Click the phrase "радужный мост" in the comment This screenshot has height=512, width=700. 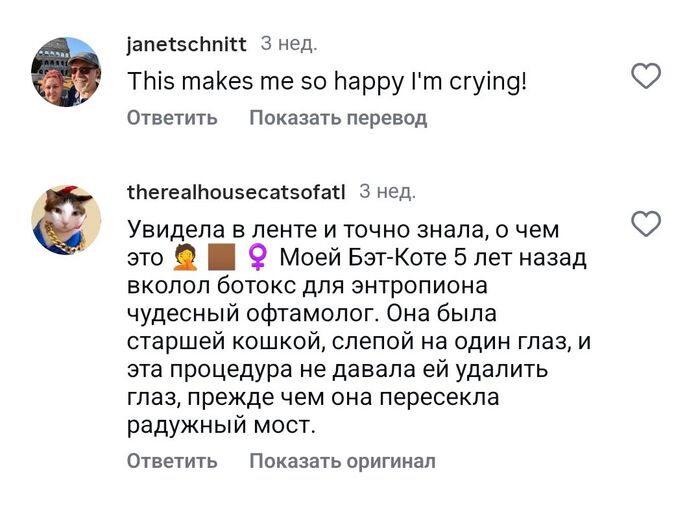(x=221, y=425)
